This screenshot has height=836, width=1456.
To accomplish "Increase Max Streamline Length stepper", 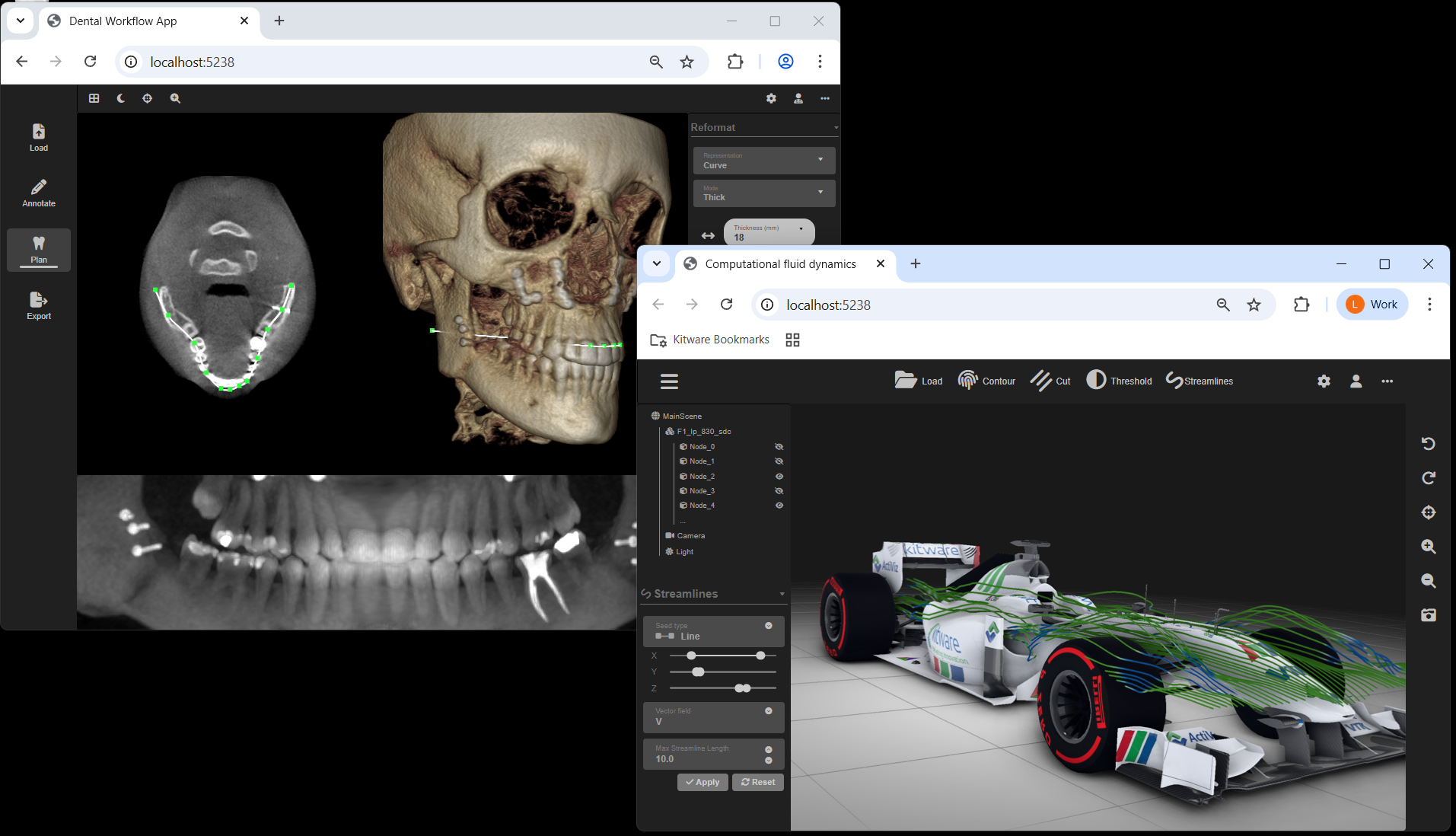I will (x=769, y=749).
